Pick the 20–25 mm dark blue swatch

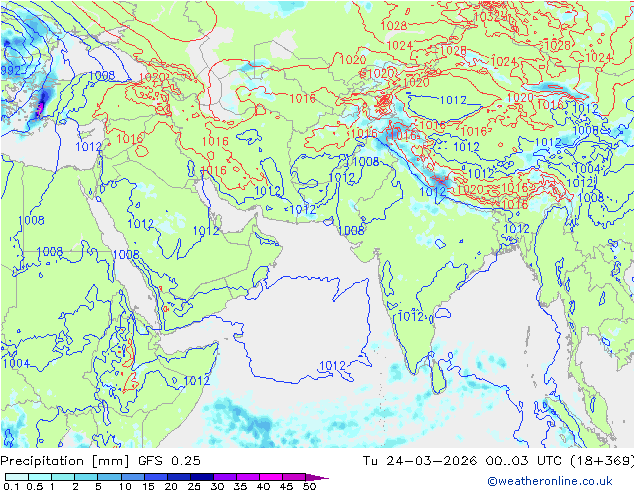point(178,477)
